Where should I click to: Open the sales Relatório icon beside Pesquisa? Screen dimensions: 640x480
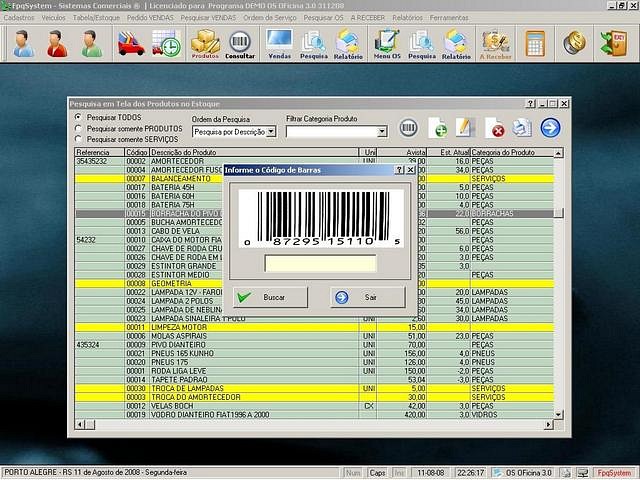click(348, 44)
